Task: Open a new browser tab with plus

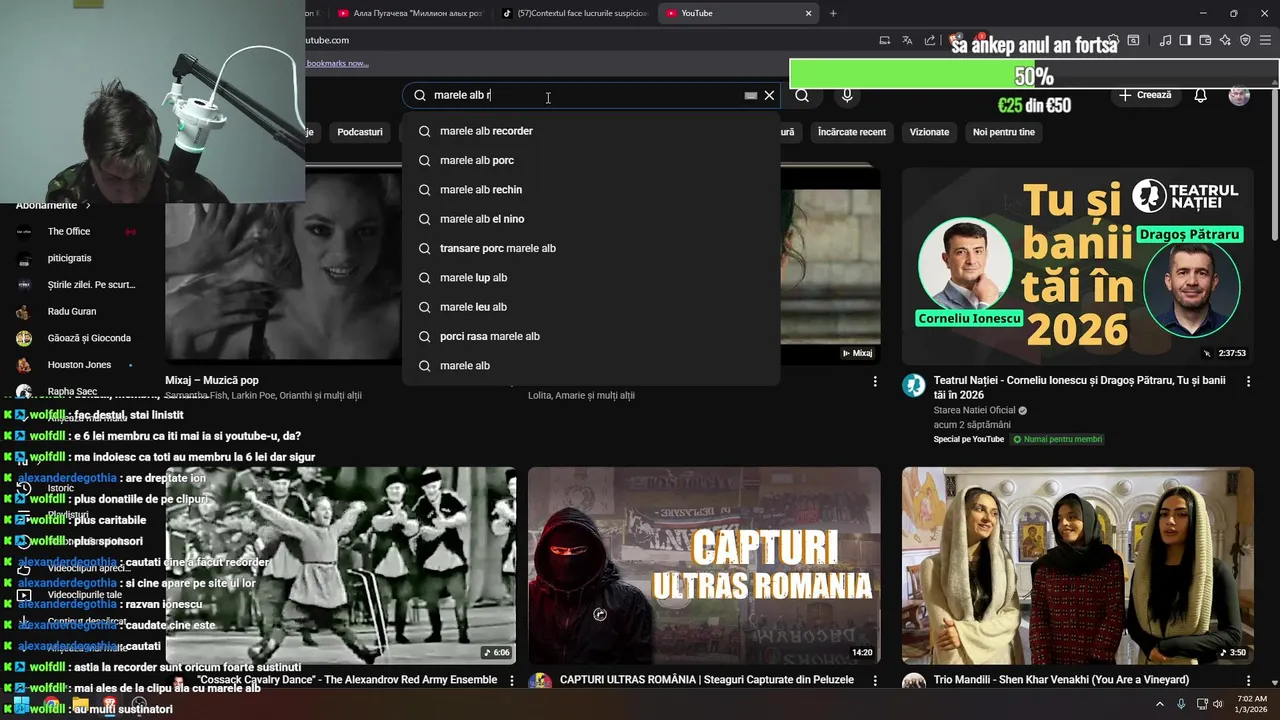Action: pyautogui.click(x=833, y=13)
